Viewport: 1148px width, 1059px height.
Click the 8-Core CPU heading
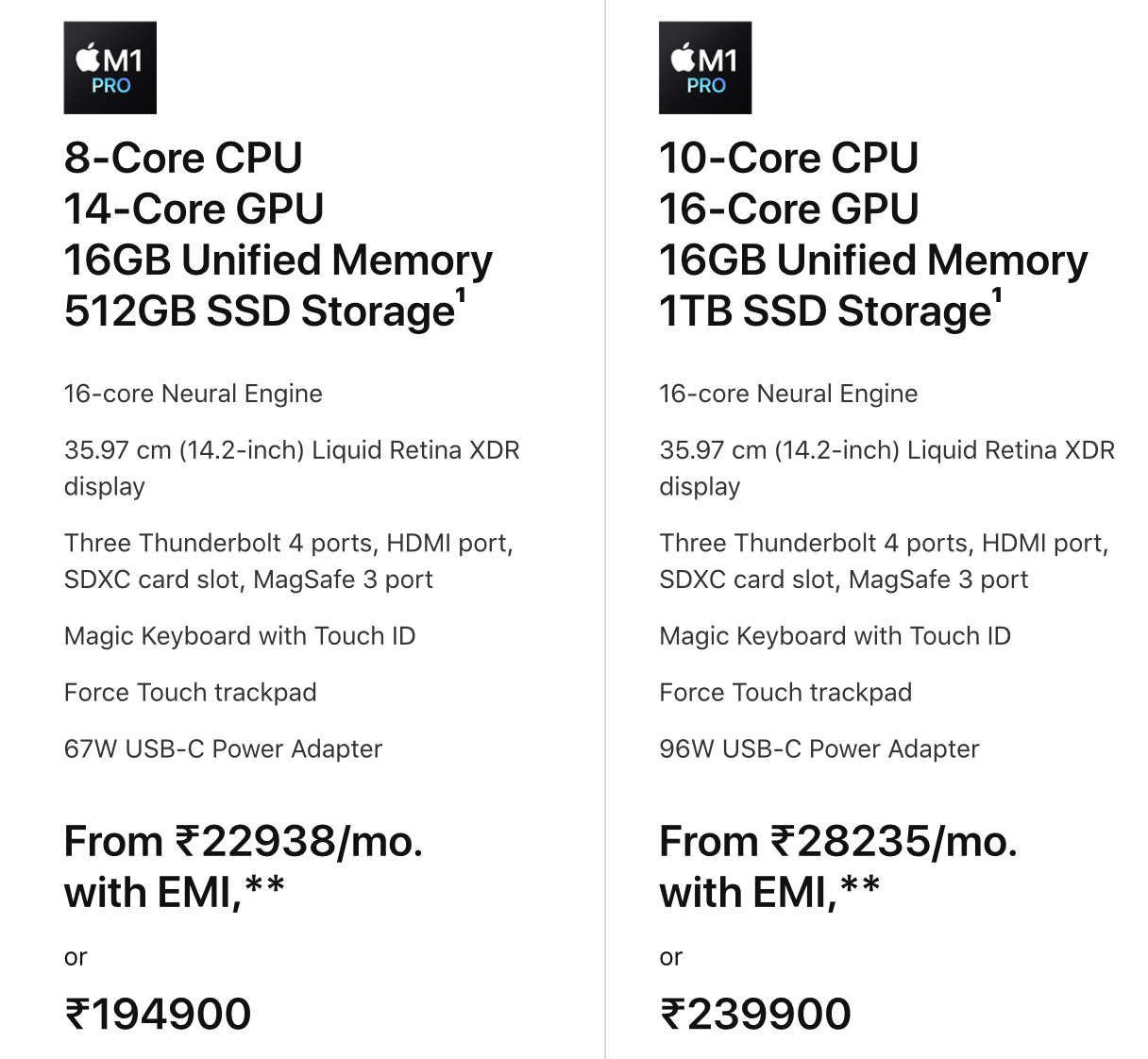[183, 158]
